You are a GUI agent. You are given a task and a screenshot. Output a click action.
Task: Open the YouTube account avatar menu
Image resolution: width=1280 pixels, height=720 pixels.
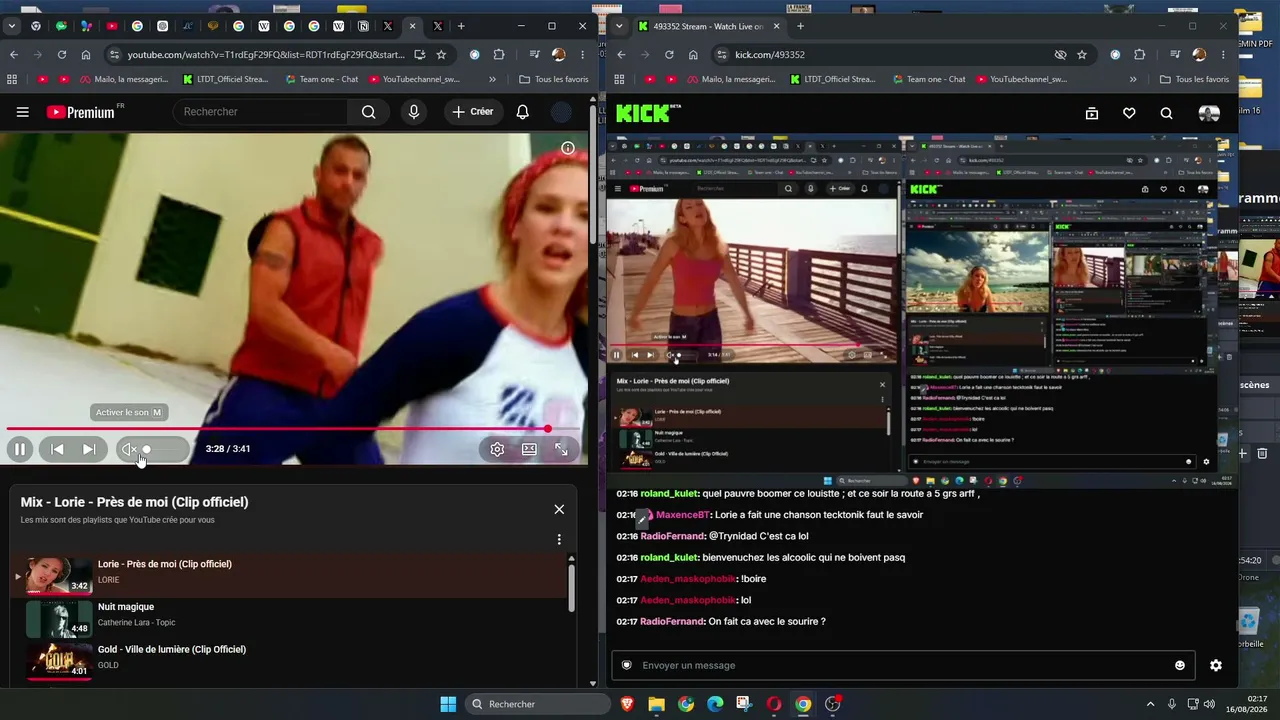click(x=562, y=112)
